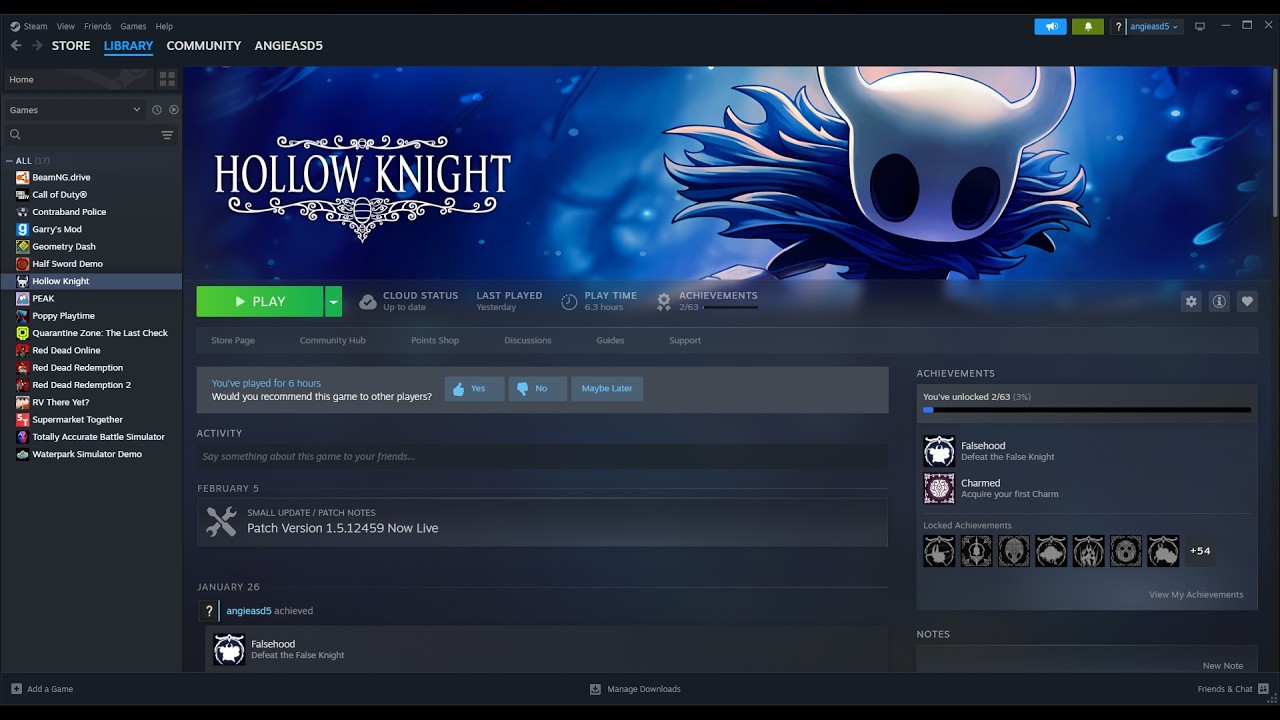Image resolution: width=1280 pixels, height=720 pixels.
Task: Switch to the COMMUNITY tab
Action: (x=204, y=46)
